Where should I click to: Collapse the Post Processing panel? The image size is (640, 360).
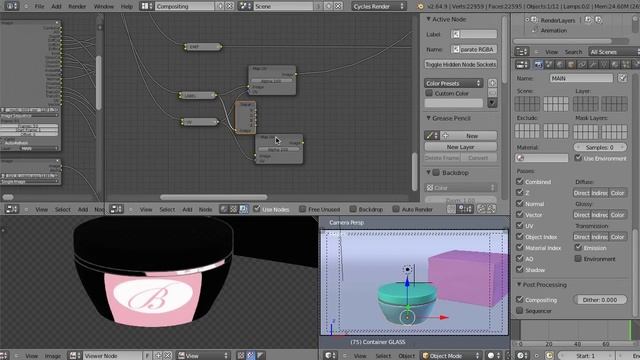pos(519,284)
